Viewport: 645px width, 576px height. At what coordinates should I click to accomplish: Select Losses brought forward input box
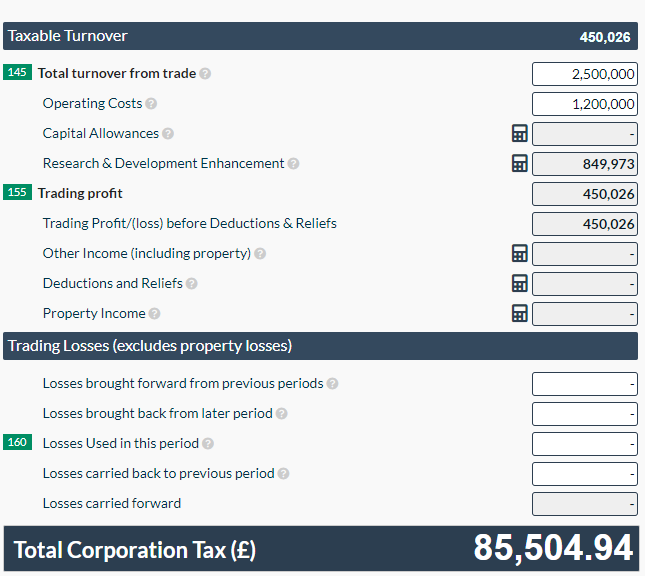584,384
